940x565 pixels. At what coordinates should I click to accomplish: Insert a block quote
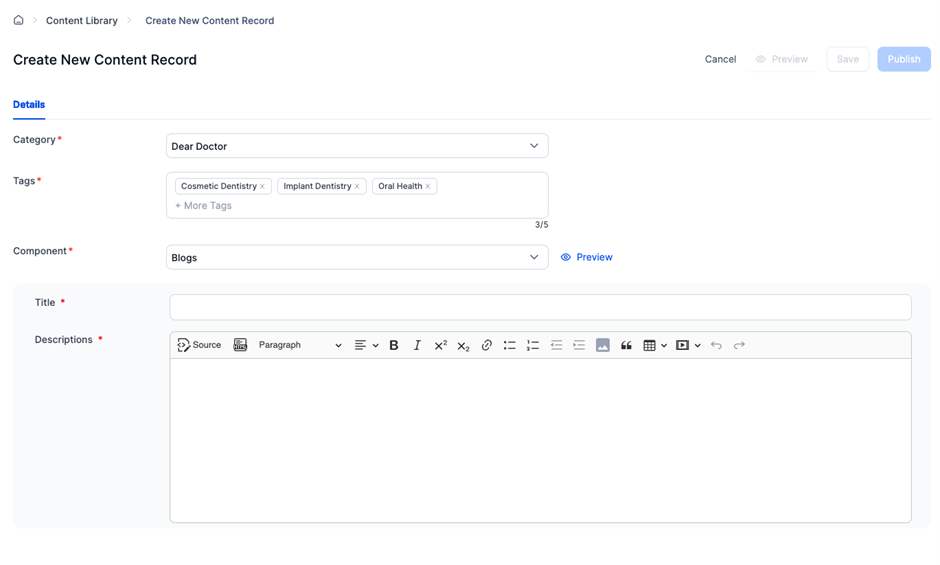pos(626,345)
